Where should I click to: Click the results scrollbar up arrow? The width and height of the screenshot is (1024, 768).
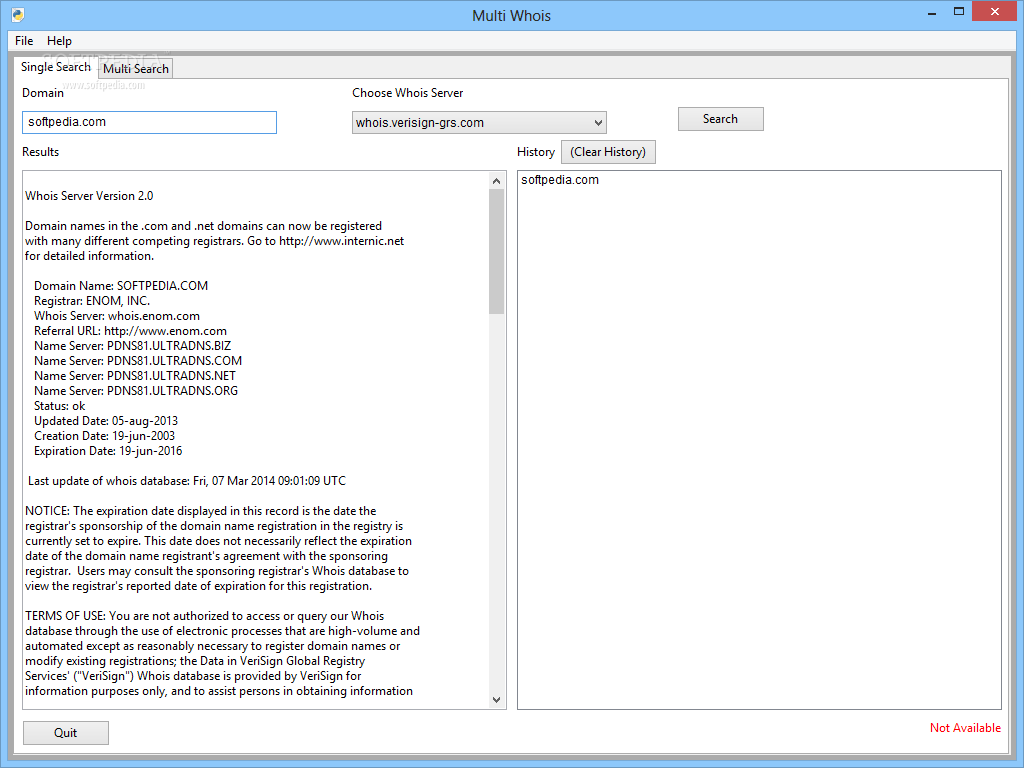(x=496, y=180)
